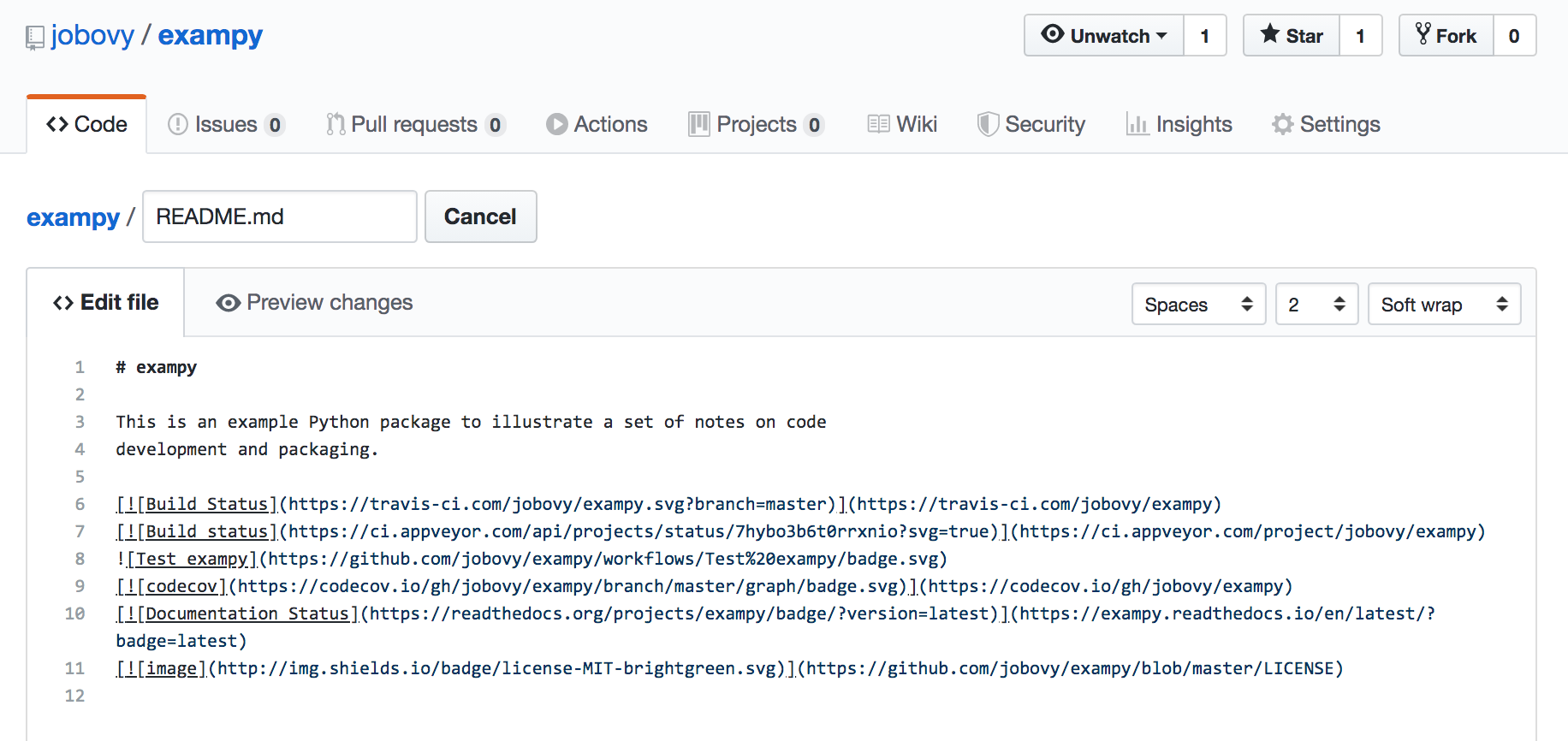Click the Wiki book icon

[x=879, y=125]
